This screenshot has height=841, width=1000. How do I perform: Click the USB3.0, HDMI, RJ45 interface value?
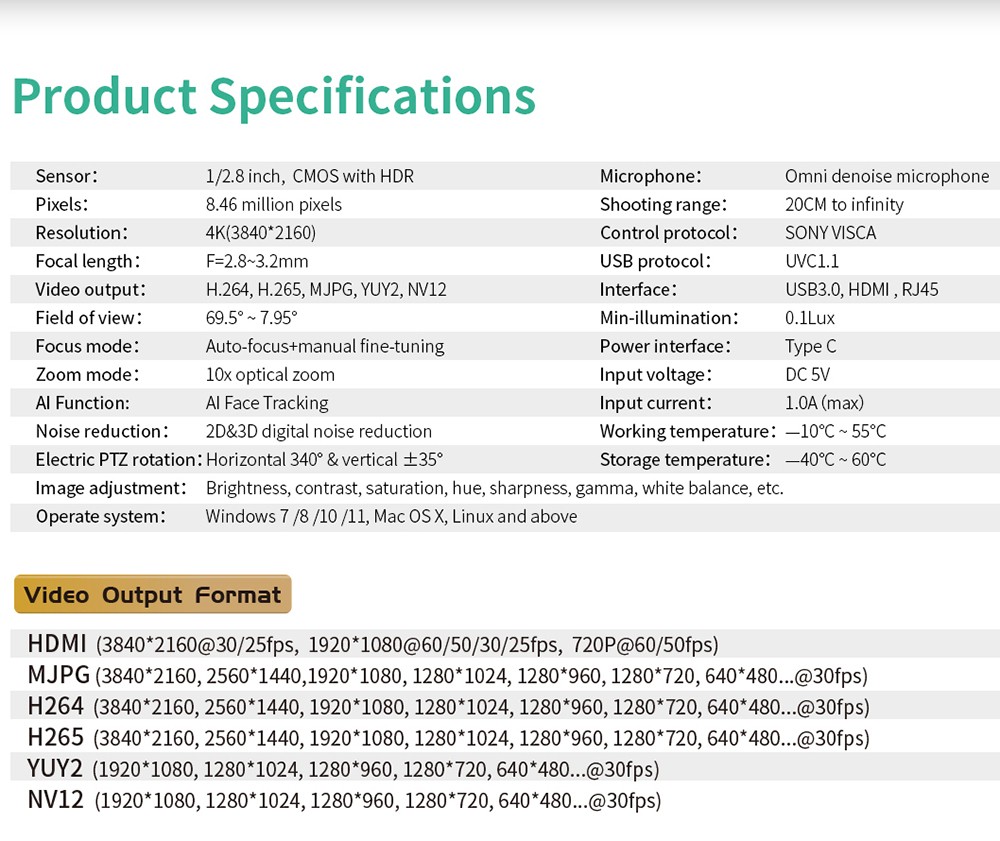862,290
